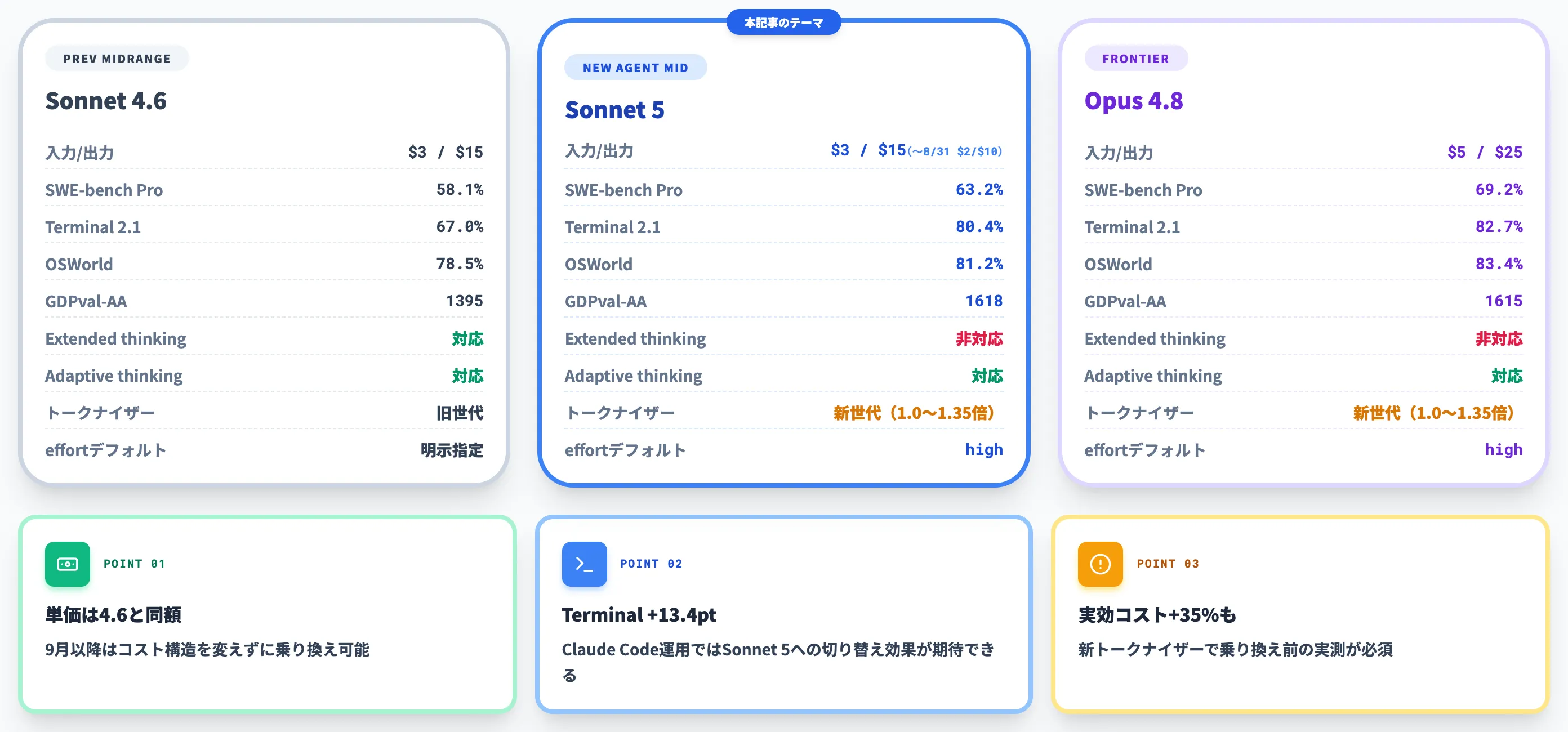Click description about Claude Code運用 switching to Sonnet 5

click(x=778, y=662)
